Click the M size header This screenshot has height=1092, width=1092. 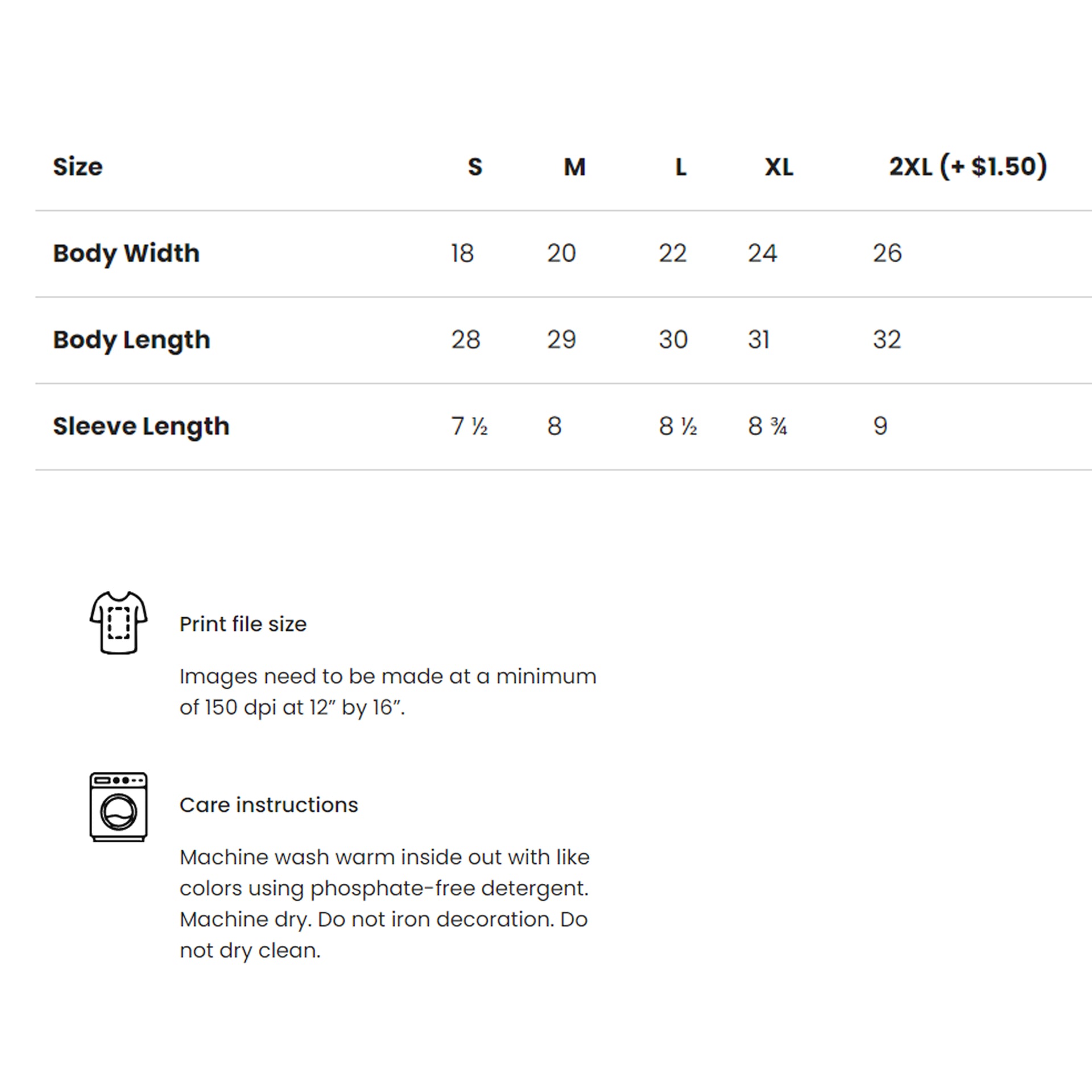574,167
